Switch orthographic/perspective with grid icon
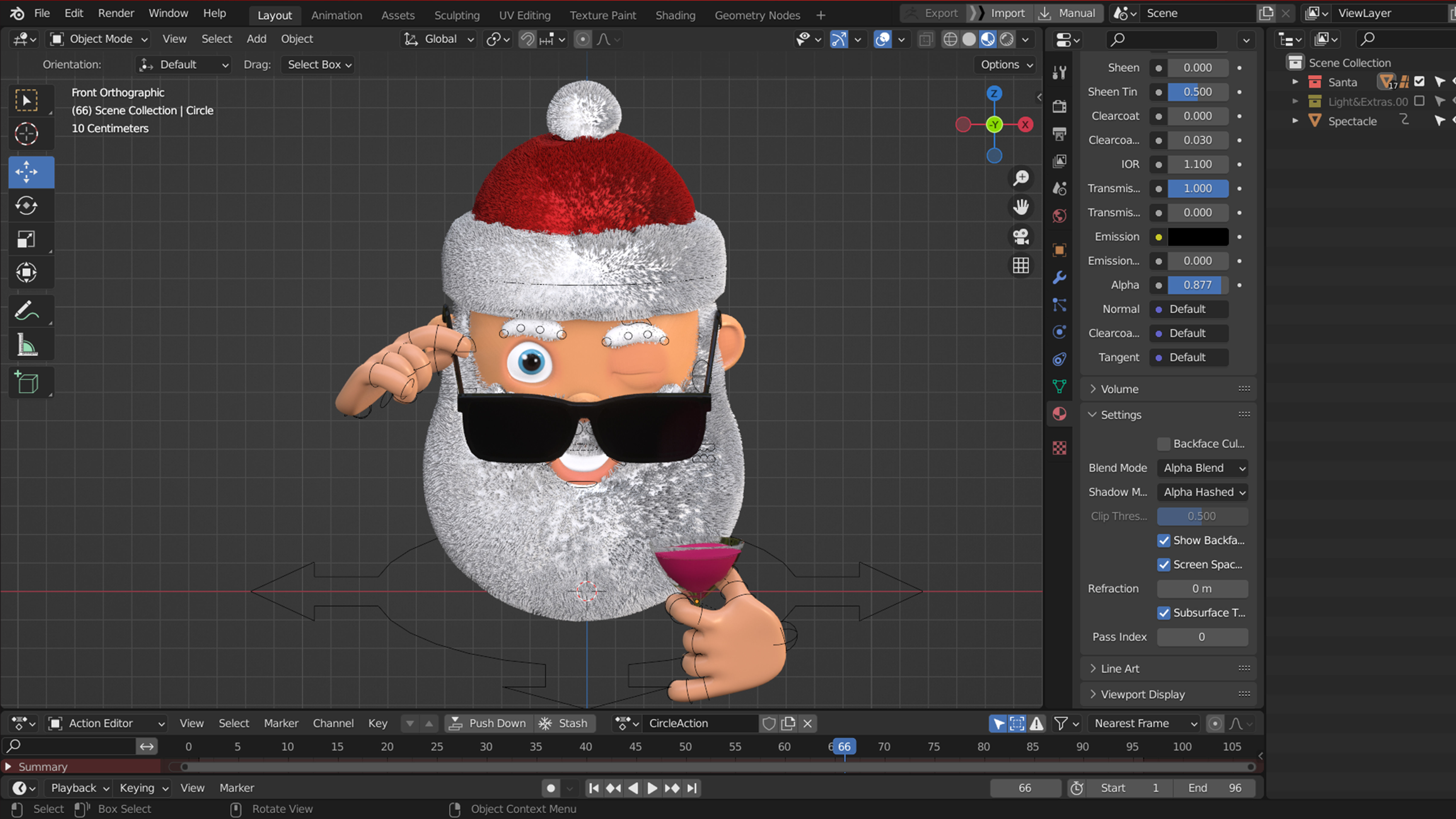Screen dimensions: 1456x819 pos(1021,266)
